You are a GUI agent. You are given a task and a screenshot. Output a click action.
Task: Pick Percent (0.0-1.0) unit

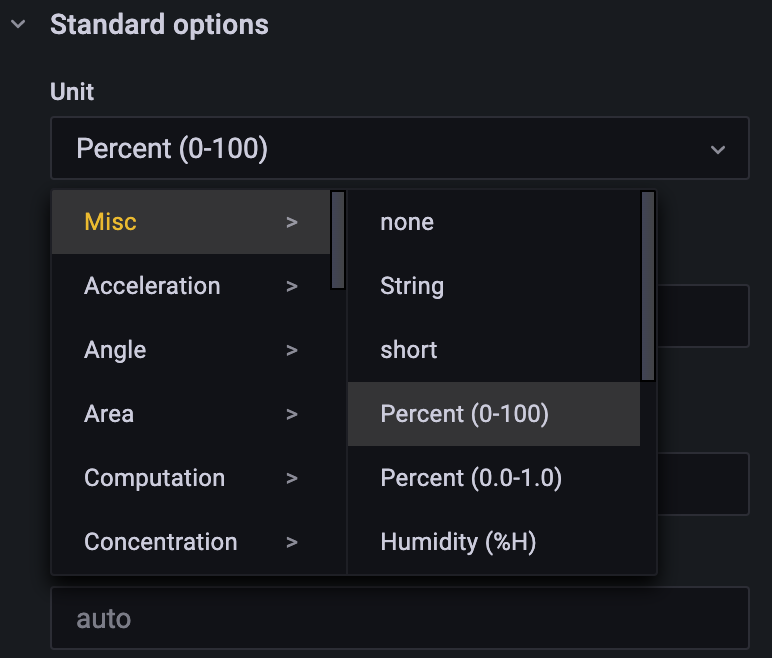click(x=471, y=478)
